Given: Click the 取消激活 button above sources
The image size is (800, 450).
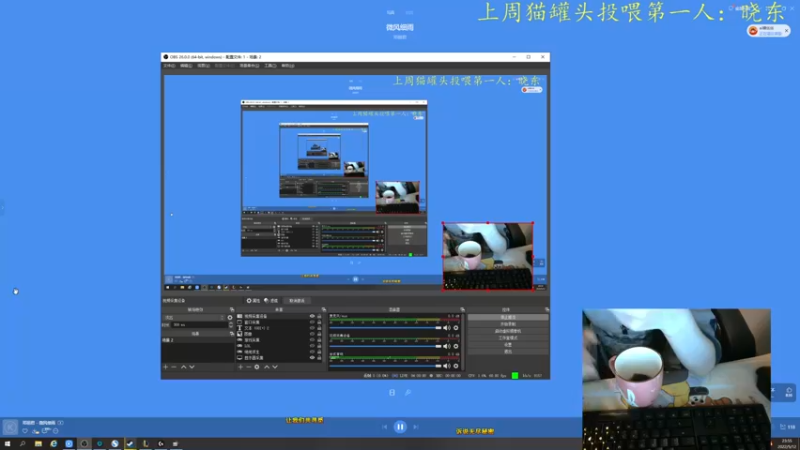Looking at the screenshot, I should coord(297,301).
